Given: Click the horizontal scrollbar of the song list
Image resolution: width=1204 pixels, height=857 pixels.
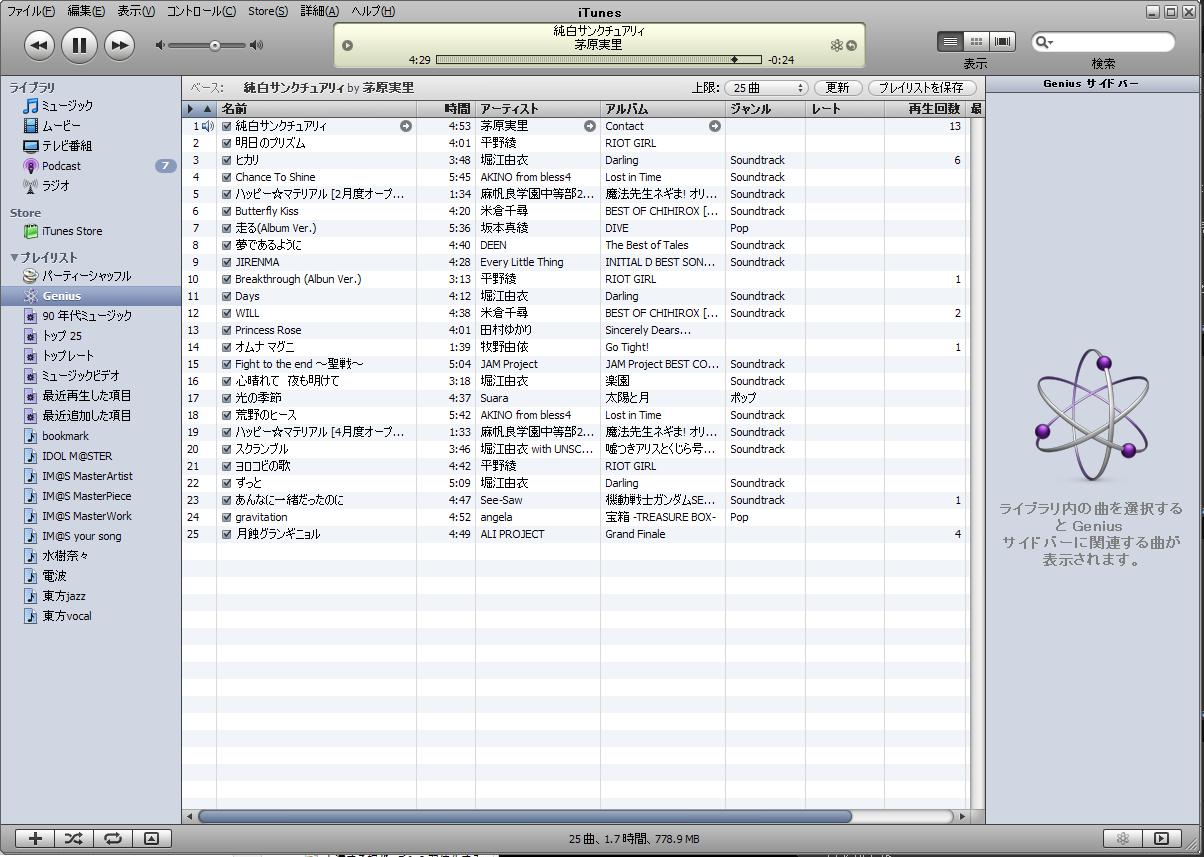Looking at the screenshot, I should coord(525,816).
